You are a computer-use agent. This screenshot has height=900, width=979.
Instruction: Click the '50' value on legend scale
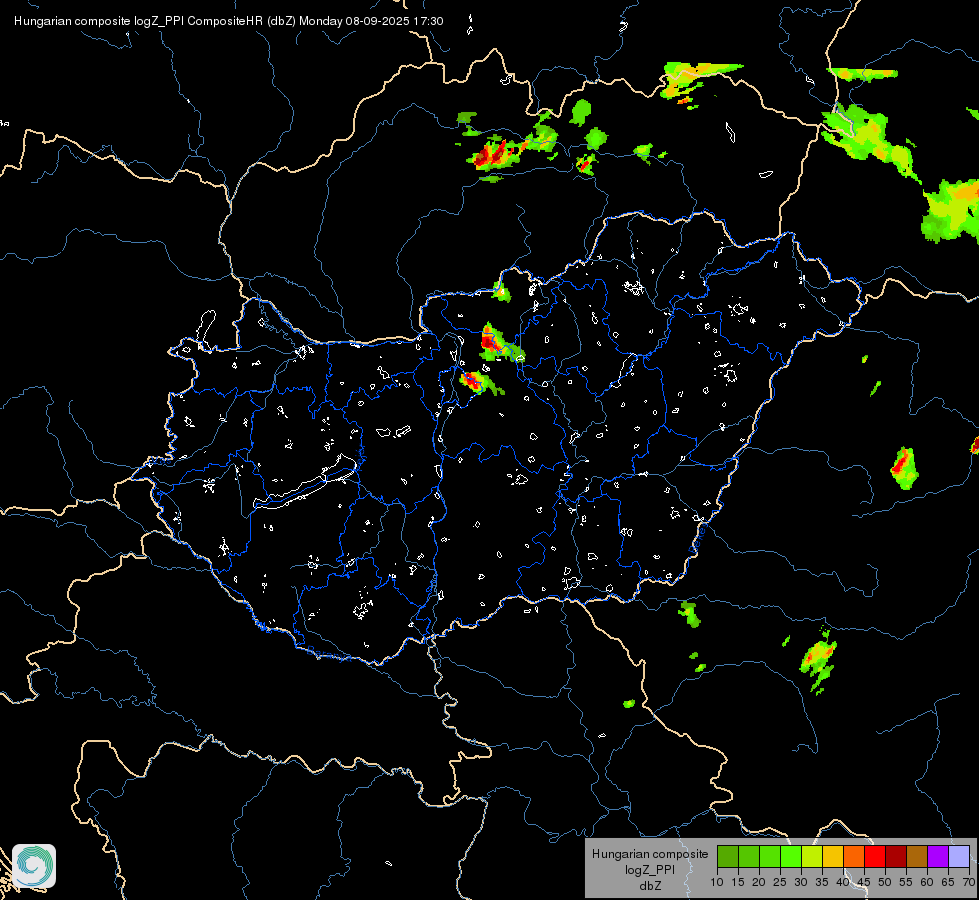tap(885, 883)
